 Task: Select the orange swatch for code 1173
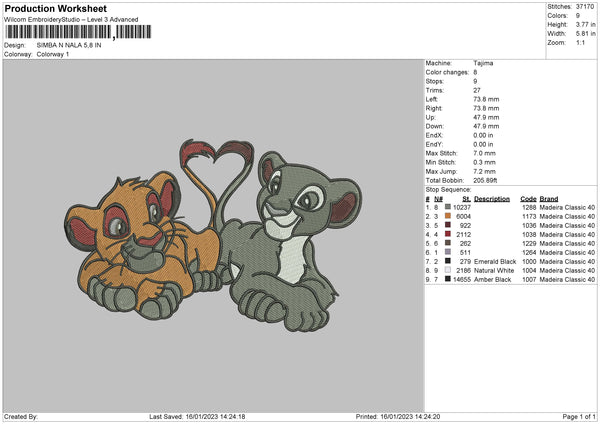tap(447, 216)
